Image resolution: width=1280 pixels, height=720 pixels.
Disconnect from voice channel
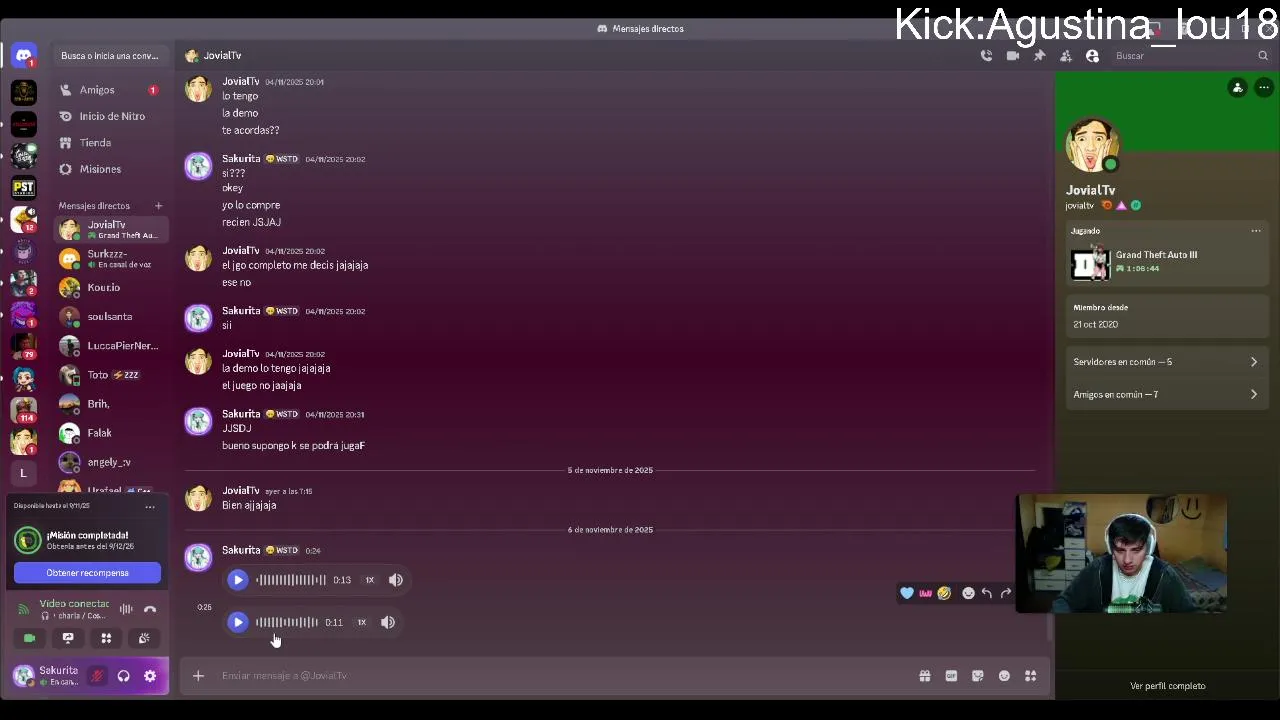150,609
